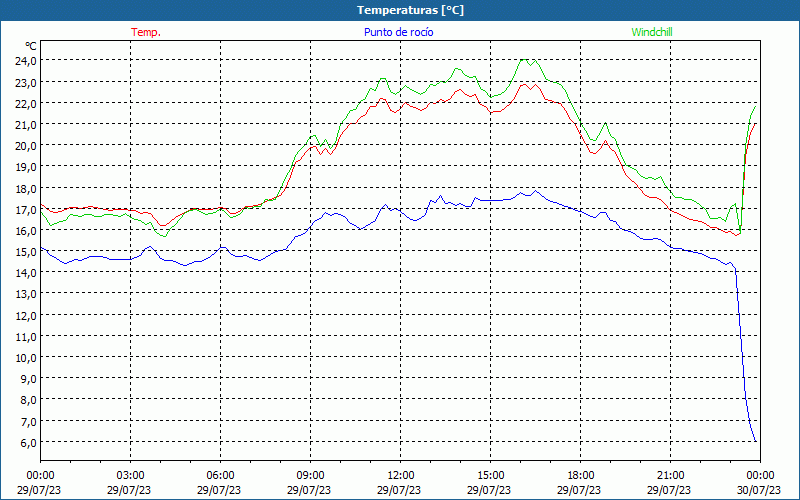Screen dimensions: 800x500
Task: Click the 19,0 y-axis value
Action: [27, 167]
